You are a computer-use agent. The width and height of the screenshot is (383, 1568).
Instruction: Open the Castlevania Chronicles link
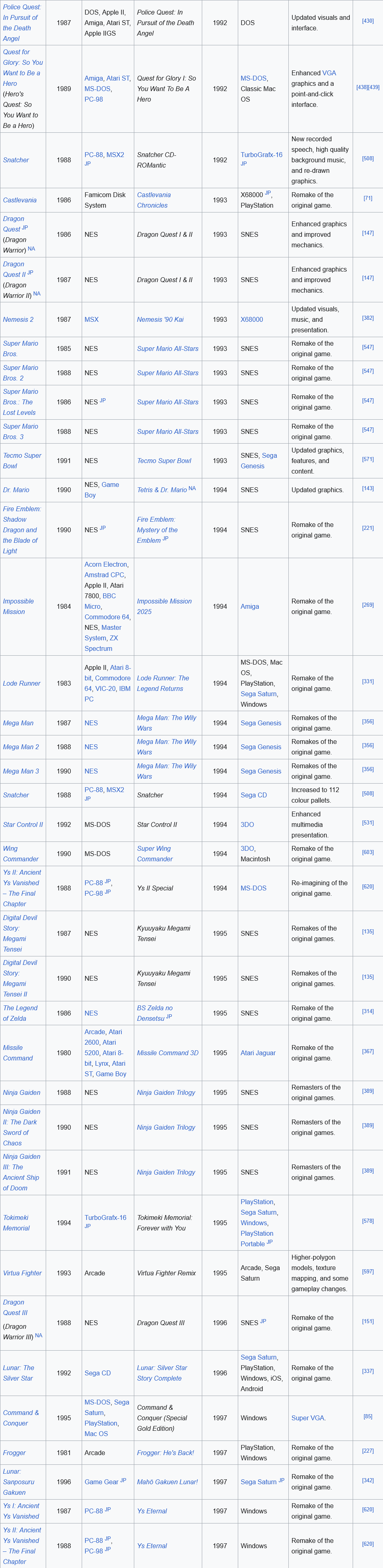click(154, 200)
